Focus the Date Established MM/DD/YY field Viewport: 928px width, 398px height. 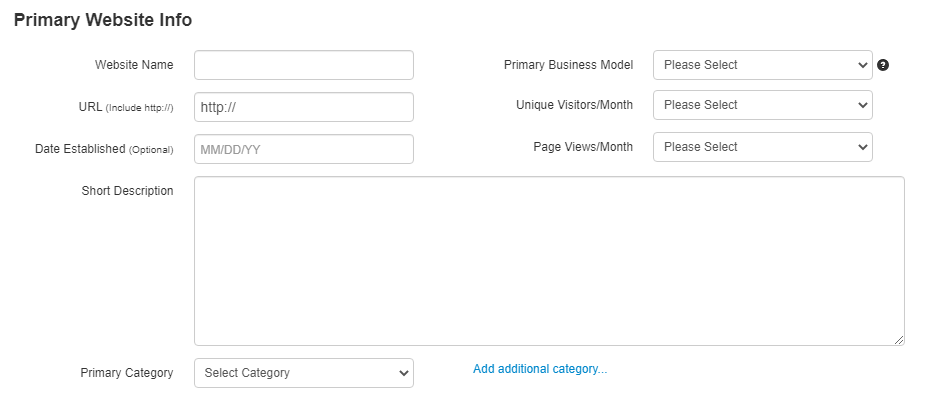(304, 149)
